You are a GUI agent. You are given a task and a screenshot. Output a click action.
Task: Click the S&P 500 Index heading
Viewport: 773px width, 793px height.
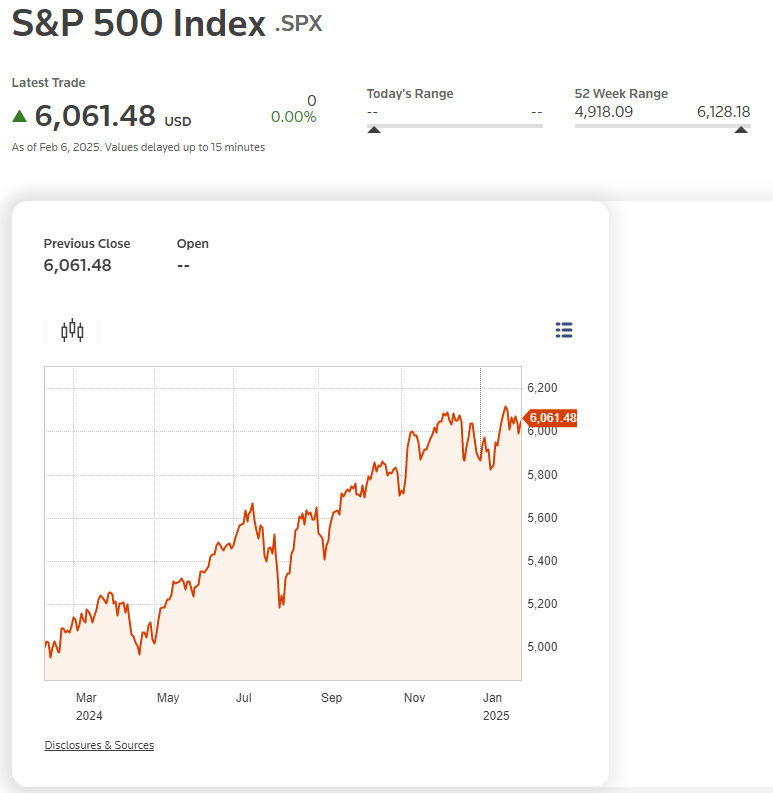[x=138, y=24]
